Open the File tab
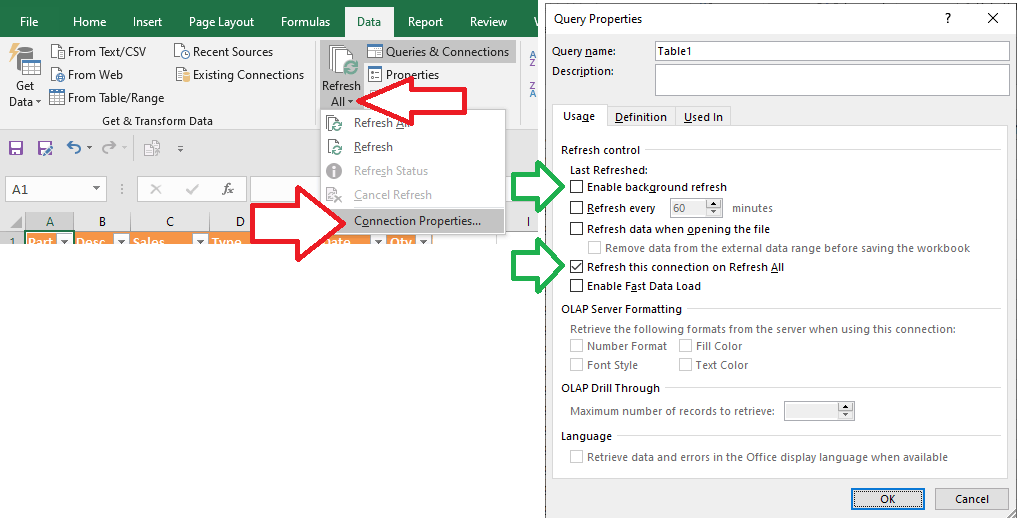Screen dimensions: 1018x518 point(29,21)
